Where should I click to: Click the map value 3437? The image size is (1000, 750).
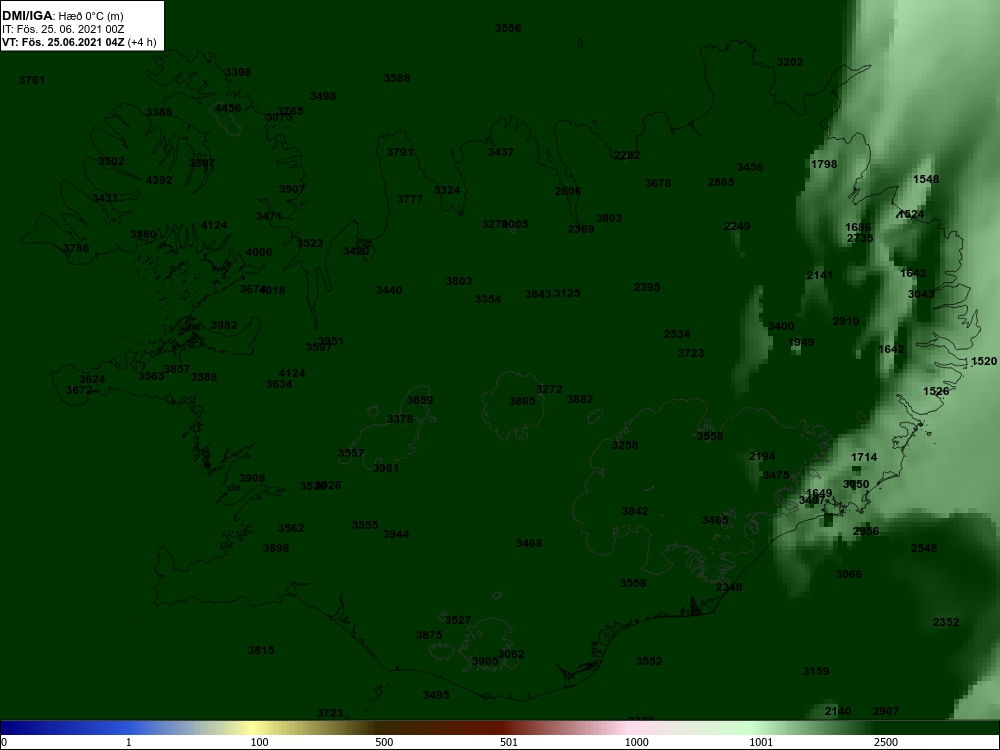pos(501,152)
